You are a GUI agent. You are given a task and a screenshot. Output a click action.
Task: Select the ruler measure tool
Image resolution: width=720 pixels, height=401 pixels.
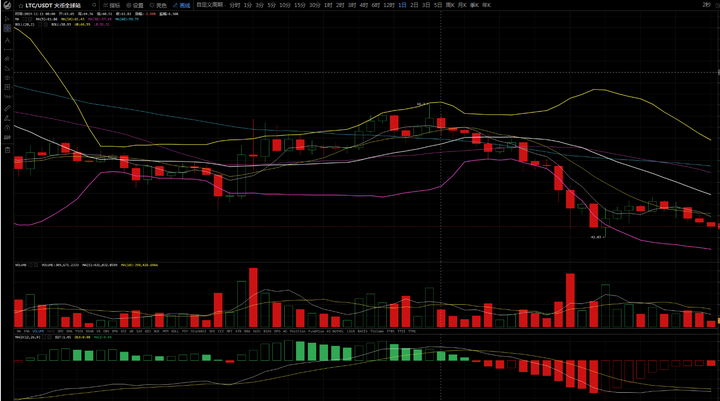(7, 108)
